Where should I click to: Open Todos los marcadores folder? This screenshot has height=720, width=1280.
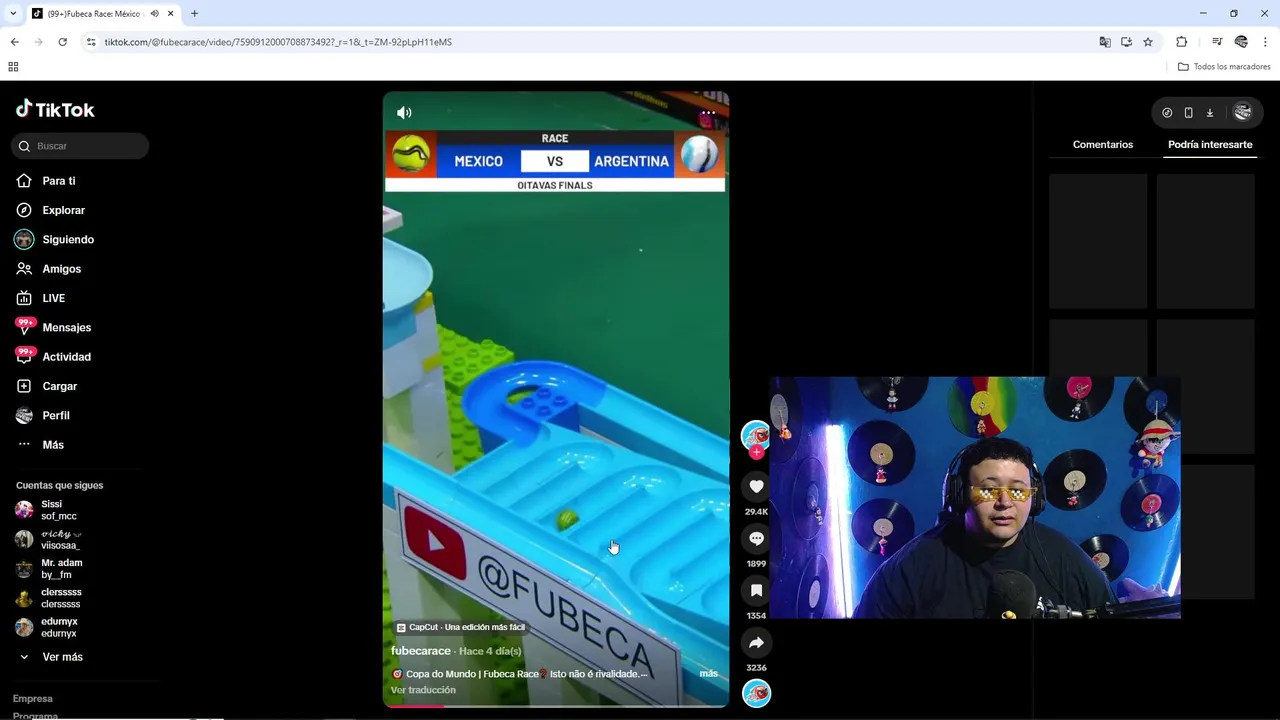click(1224, 67)
